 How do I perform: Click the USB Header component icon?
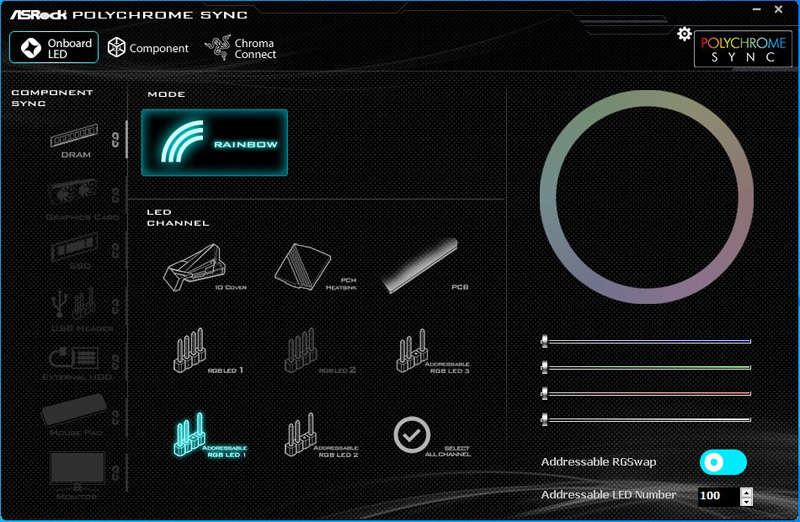[x=74, y=304]
